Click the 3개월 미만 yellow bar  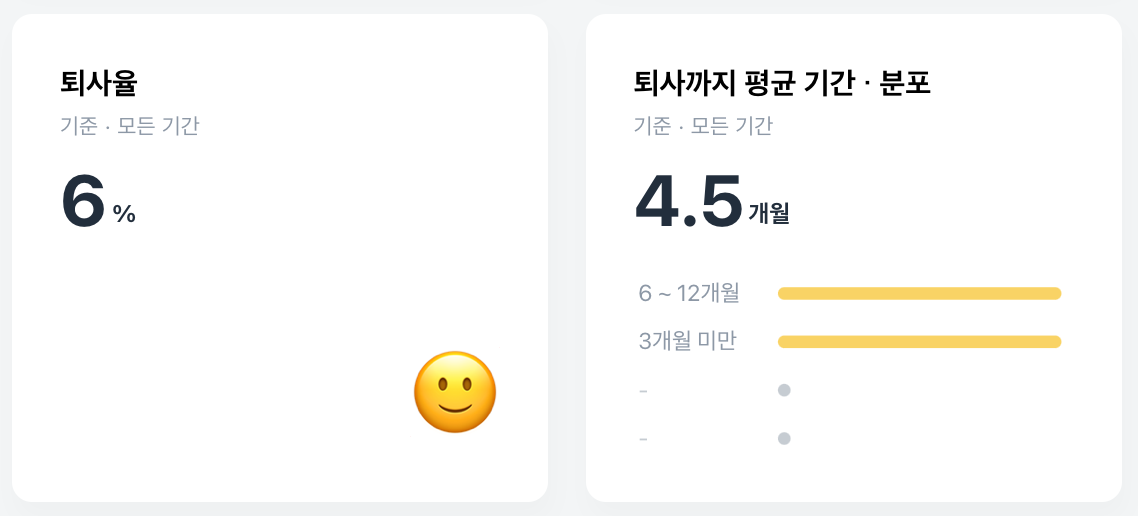click(920, 342)
